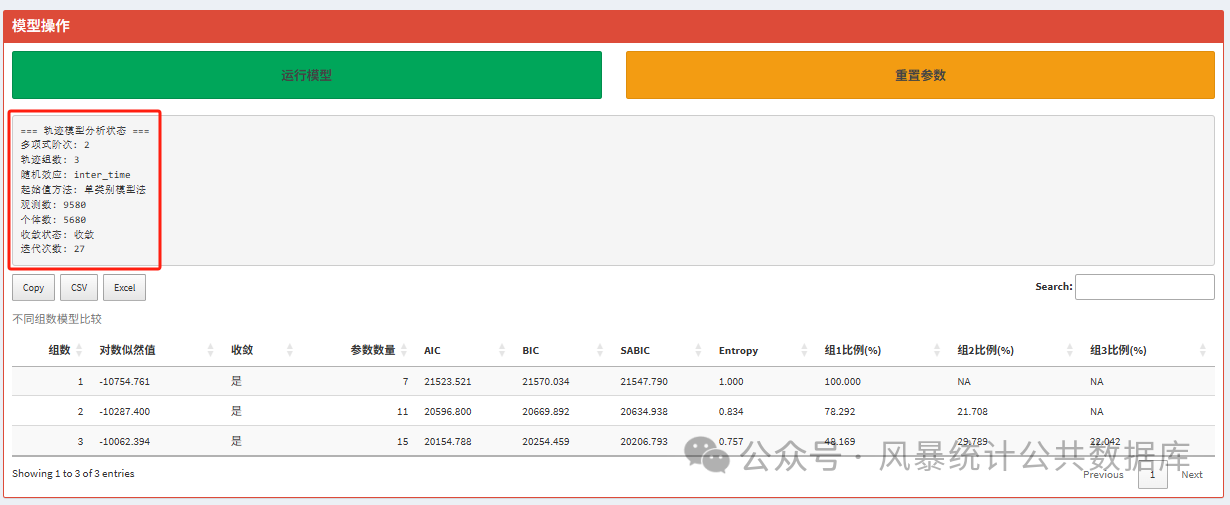Select log-likelihood cell -10062.394
The height and width of the screenshot is (505, 1230).
tap(125, 442)
